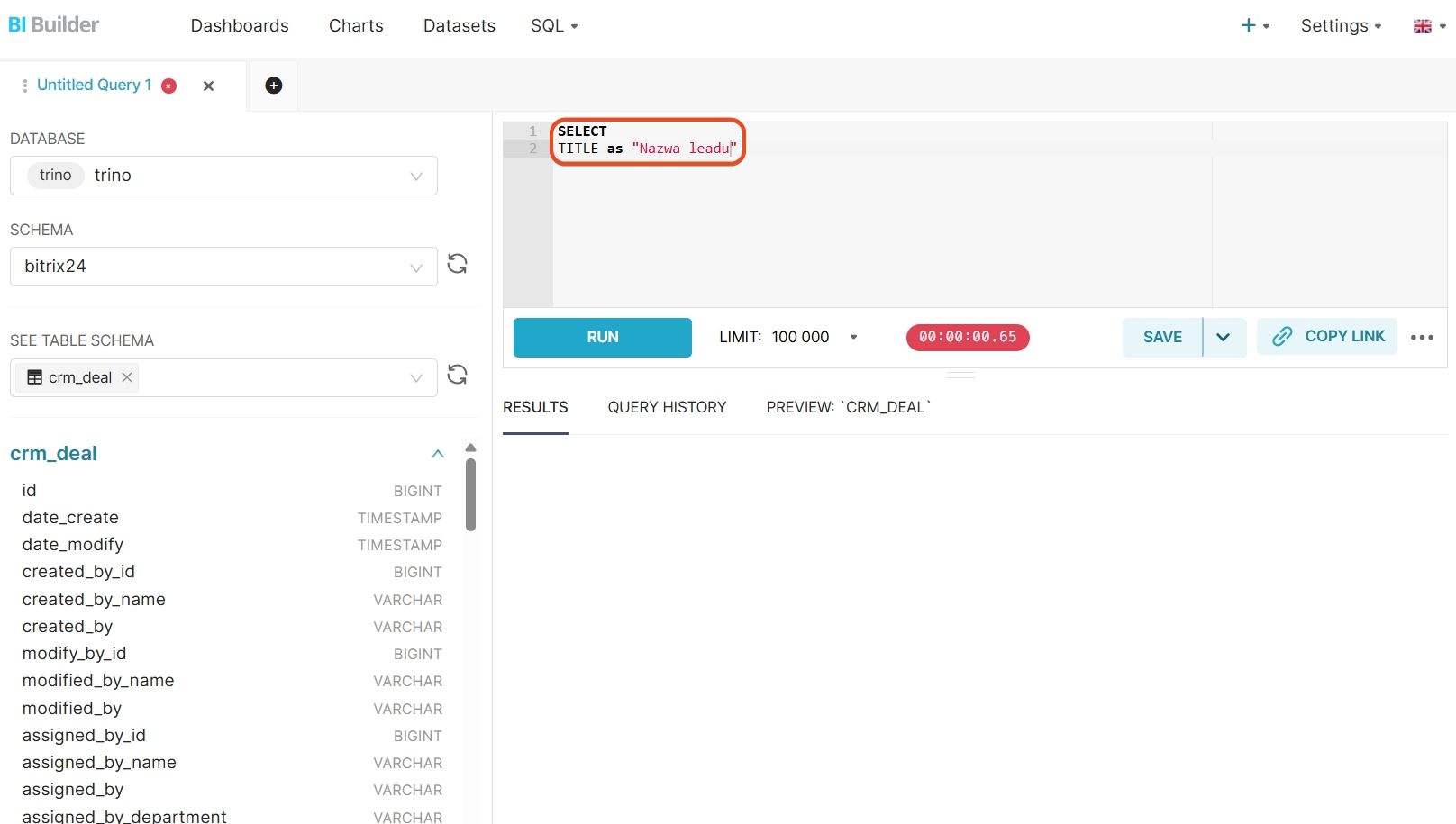The image size is (1456, 824).
Task: Run the SQL query
Action: [602, 337]
